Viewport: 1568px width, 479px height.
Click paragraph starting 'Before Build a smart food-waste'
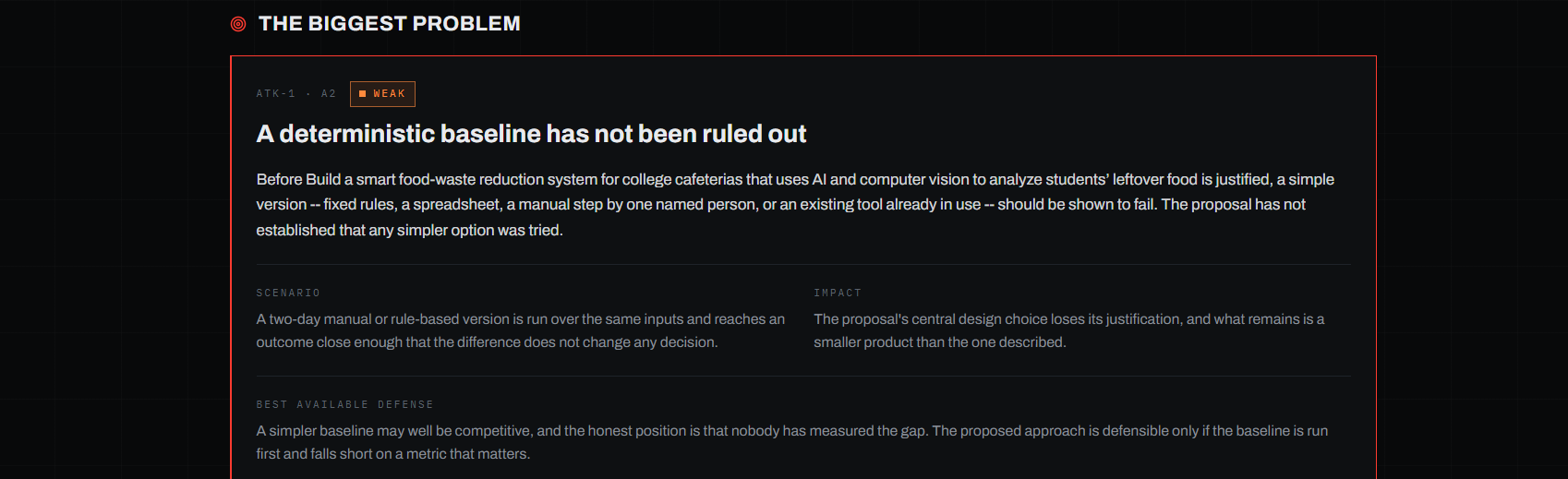[795, 205]
